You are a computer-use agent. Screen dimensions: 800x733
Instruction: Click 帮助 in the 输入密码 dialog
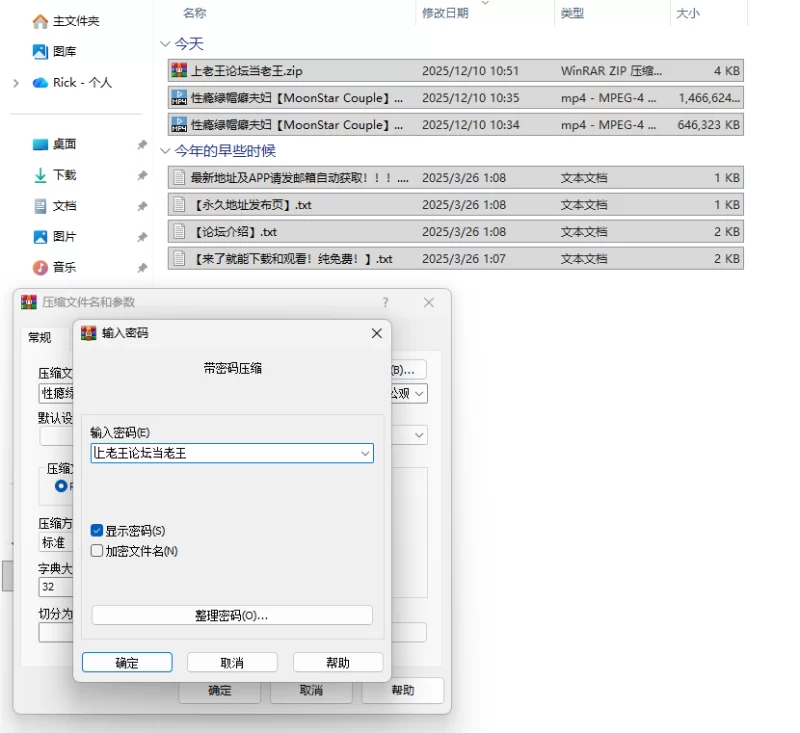[x=338, y=663]
